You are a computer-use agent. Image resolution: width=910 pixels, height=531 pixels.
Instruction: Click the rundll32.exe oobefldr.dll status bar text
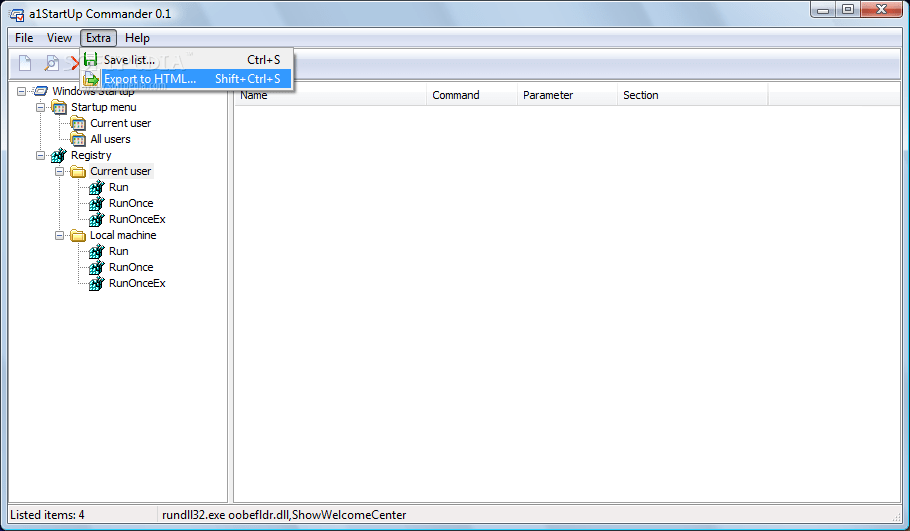pos(284,515)
